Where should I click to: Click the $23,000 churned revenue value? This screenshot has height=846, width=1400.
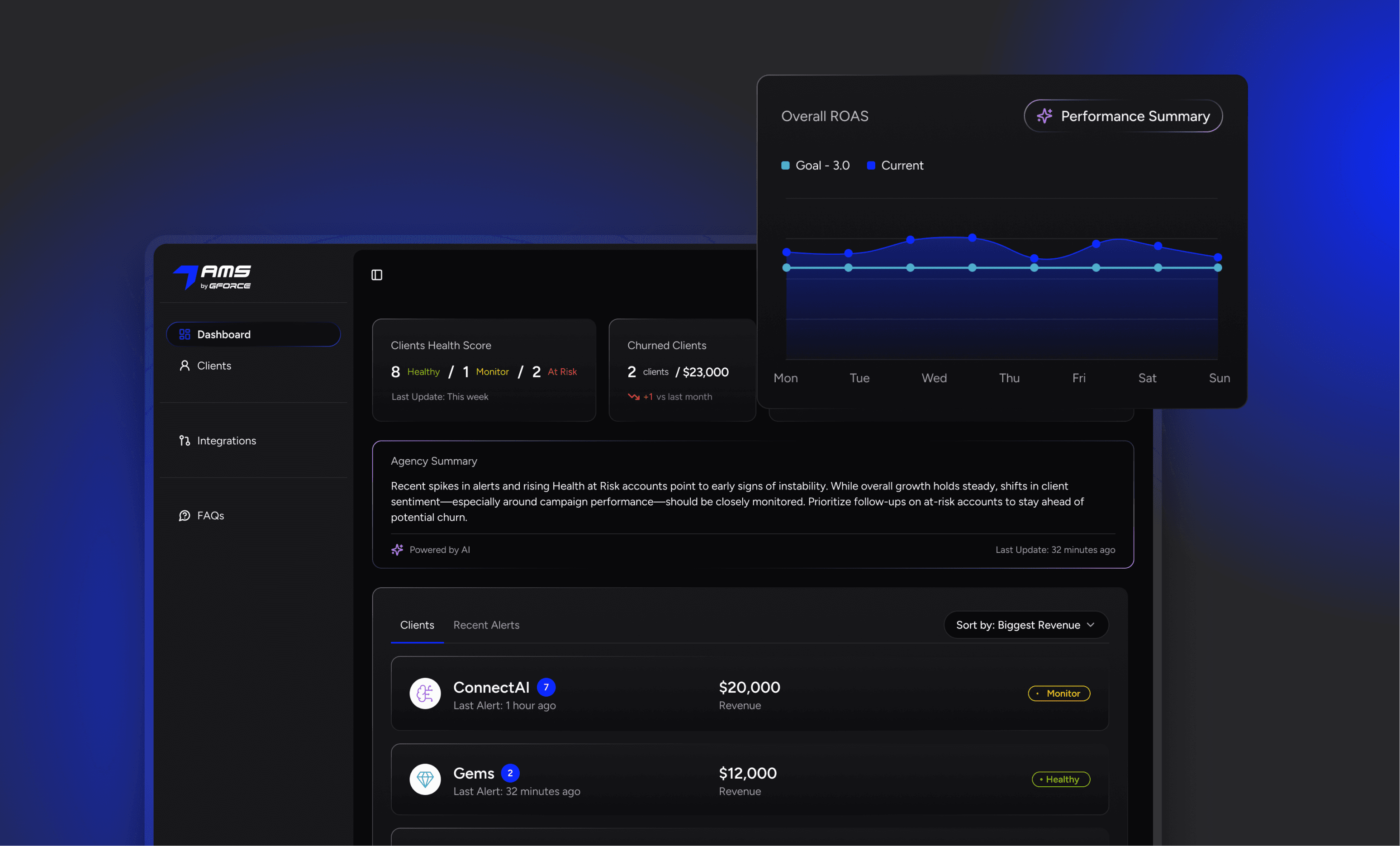[x=706, y=372]
